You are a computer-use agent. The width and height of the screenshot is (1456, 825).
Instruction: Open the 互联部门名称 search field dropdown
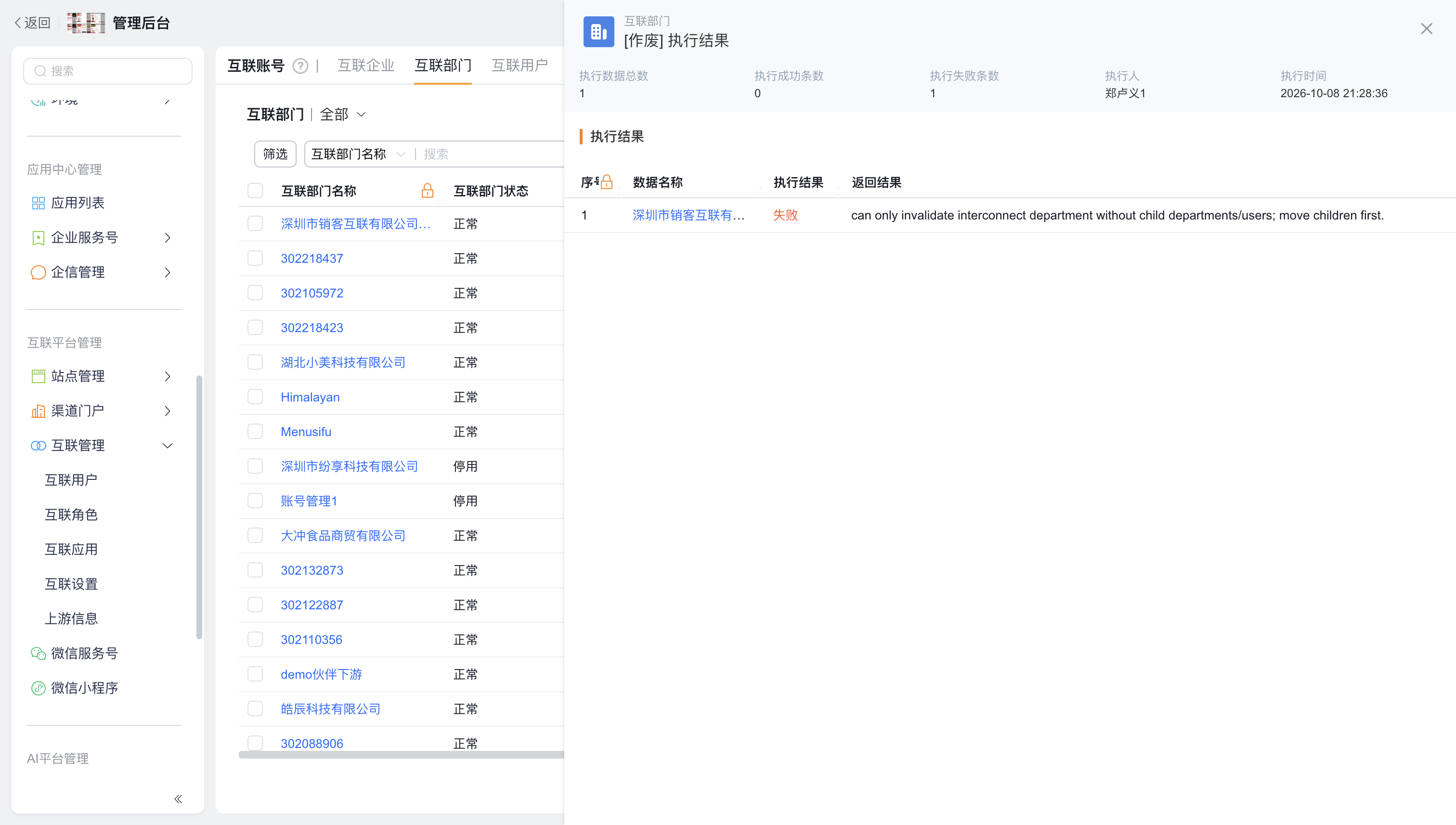pos(359,154)
